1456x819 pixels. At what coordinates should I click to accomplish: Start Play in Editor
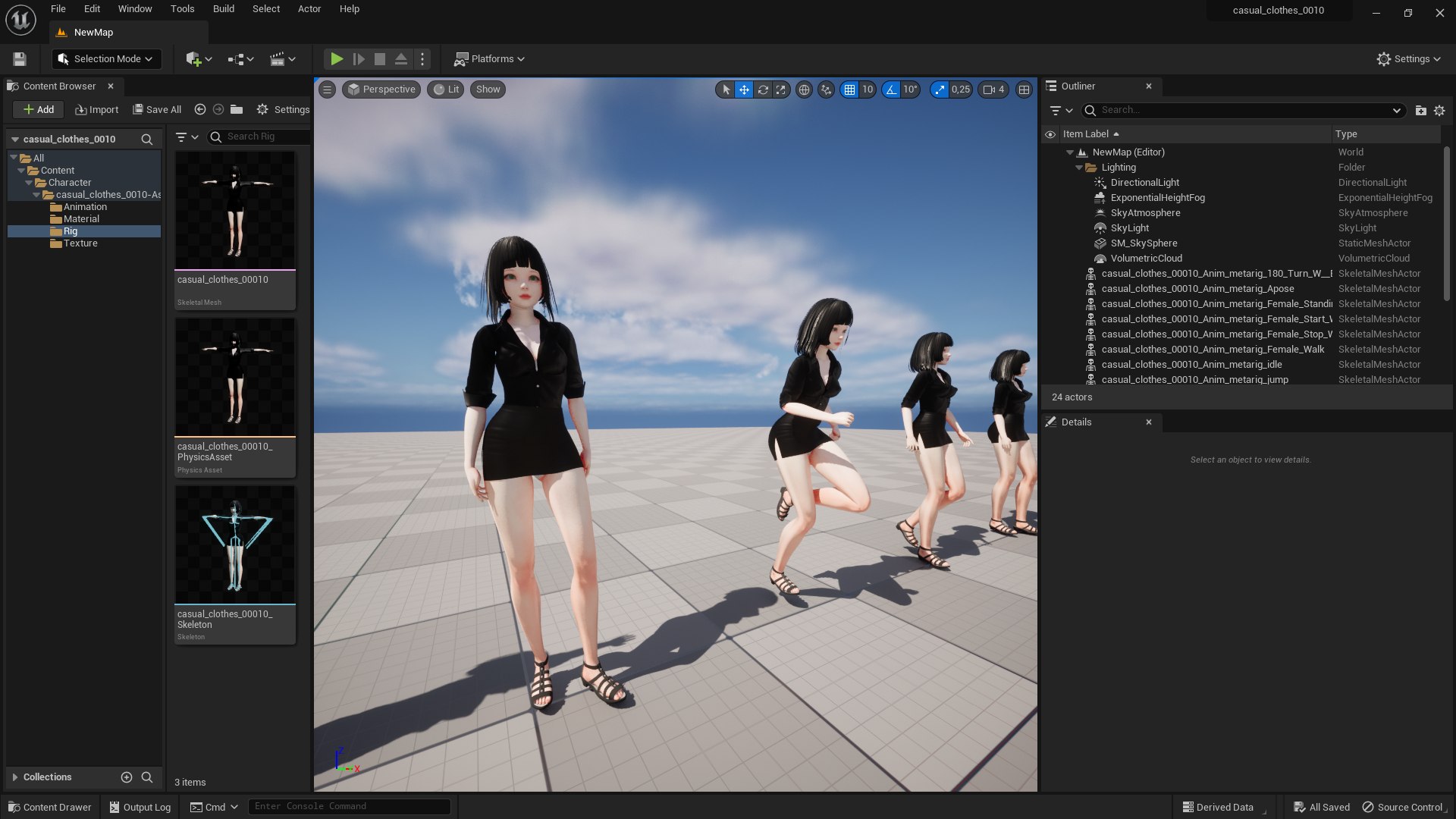coord(337,59)
